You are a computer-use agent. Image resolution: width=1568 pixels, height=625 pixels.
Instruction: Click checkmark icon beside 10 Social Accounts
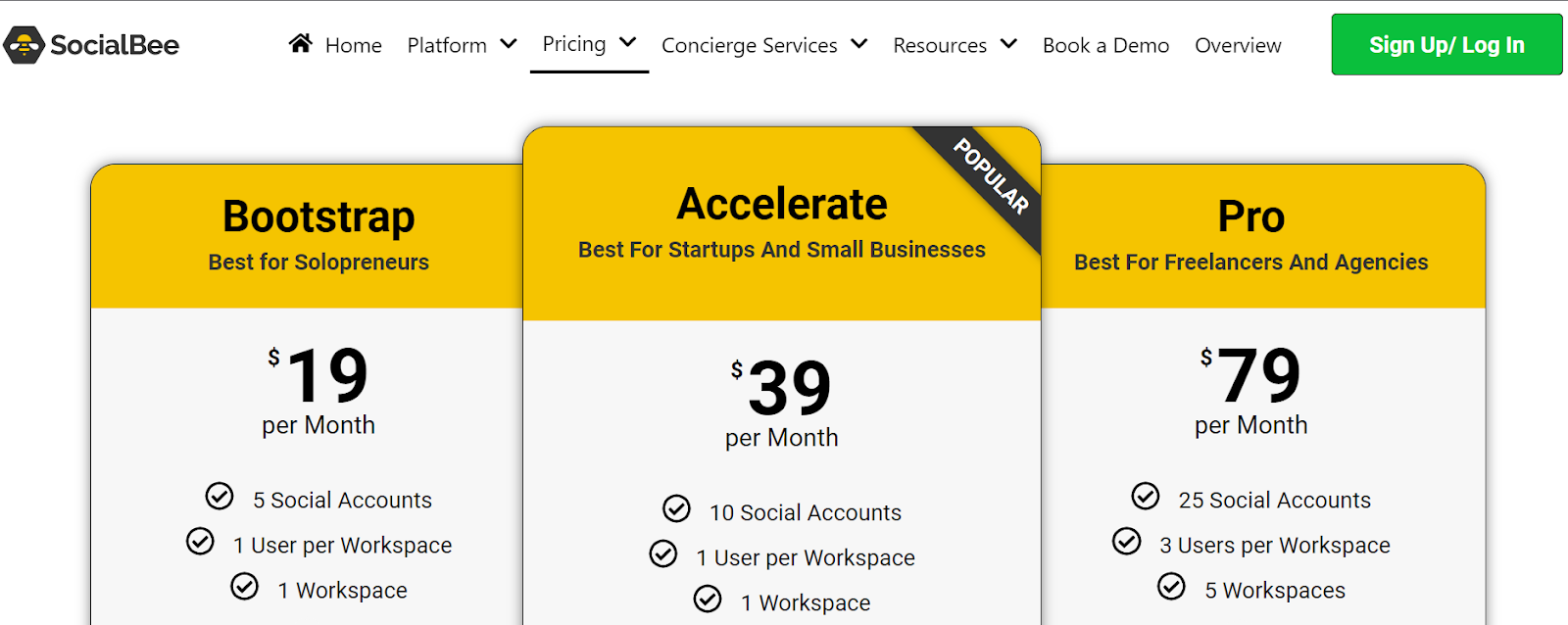[x=676, y=509]
